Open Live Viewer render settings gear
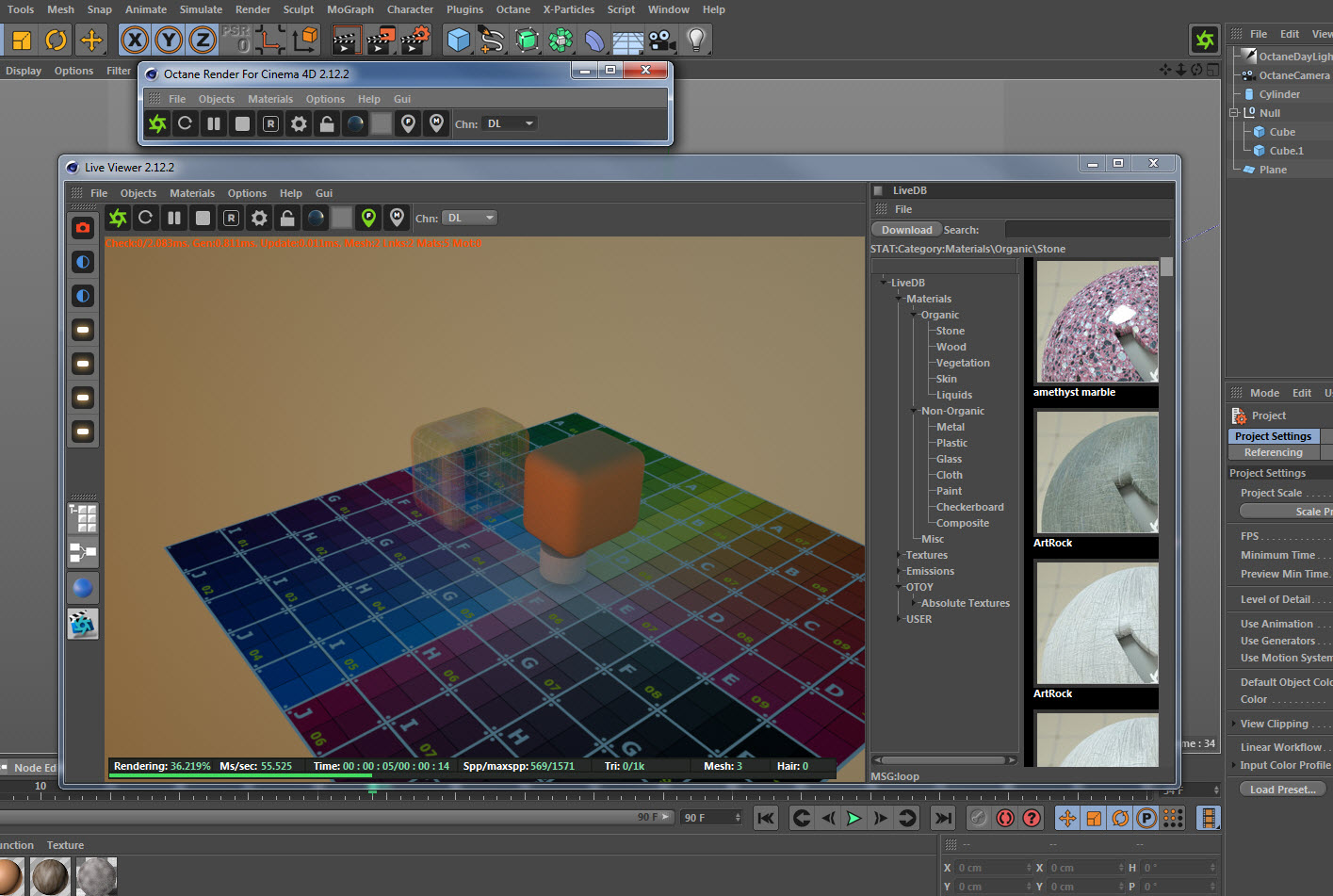Image resolution: width=1333 pixels, height=896 pixels. [x=259, y=218]
